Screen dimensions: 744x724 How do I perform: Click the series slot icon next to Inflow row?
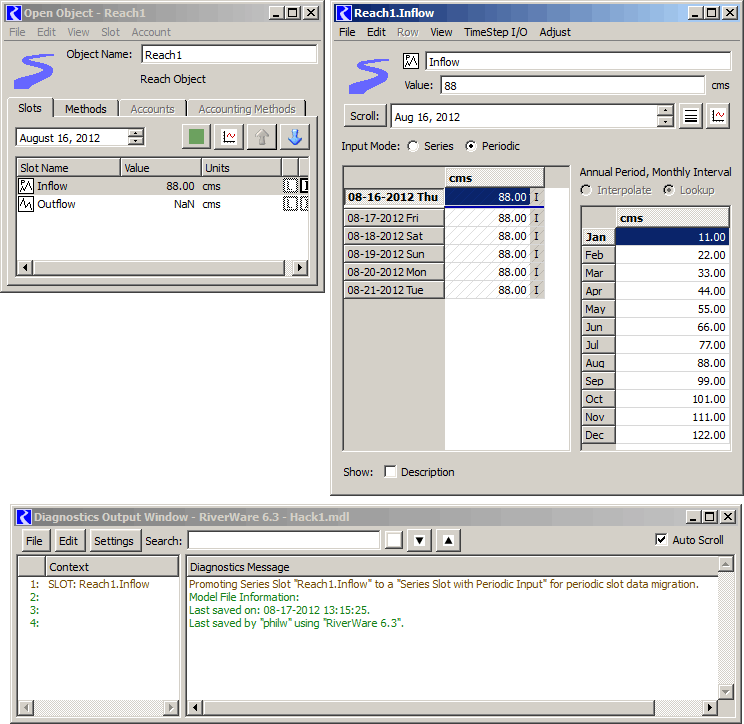[26, 186]
